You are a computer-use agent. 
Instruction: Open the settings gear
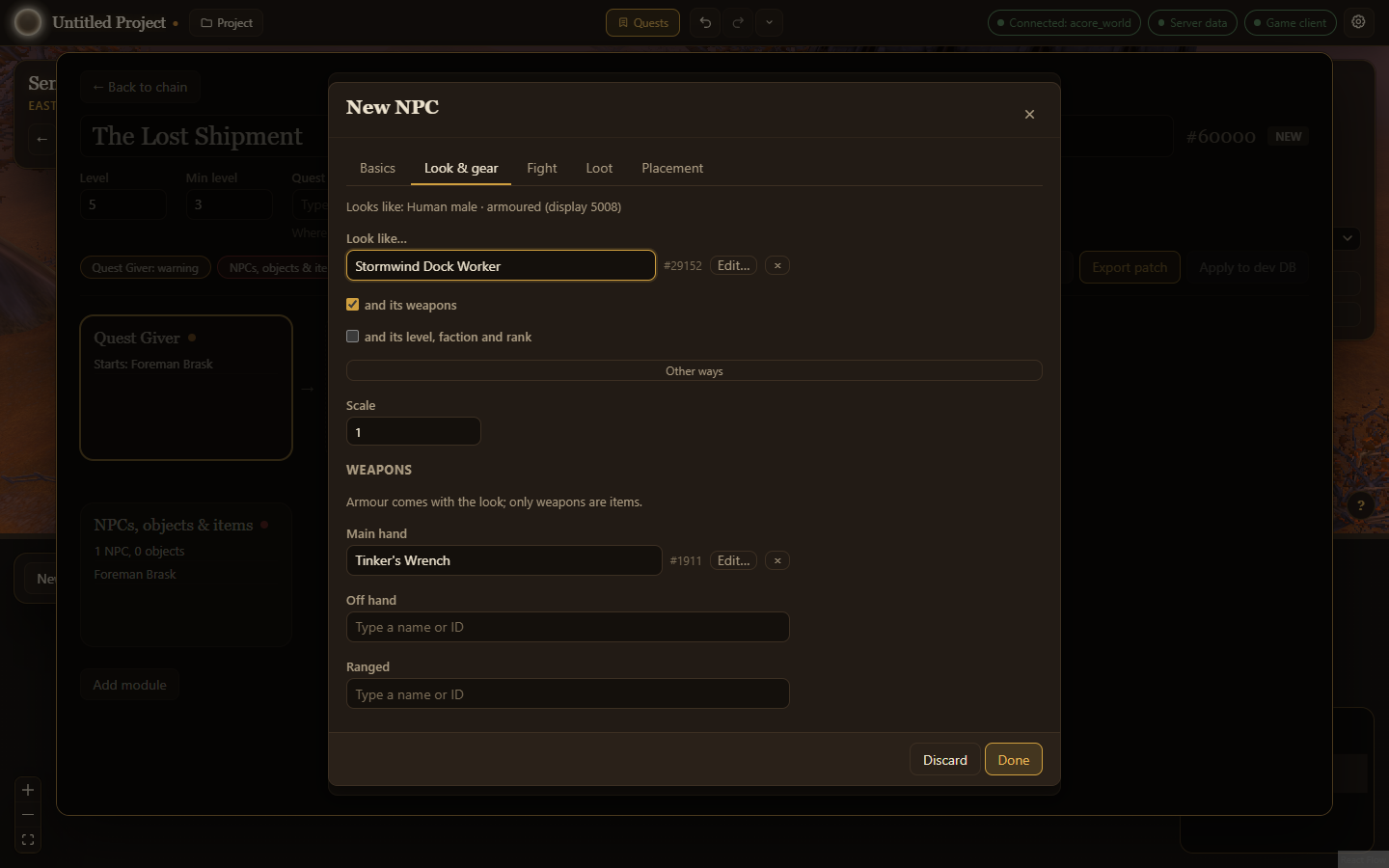1358,22
